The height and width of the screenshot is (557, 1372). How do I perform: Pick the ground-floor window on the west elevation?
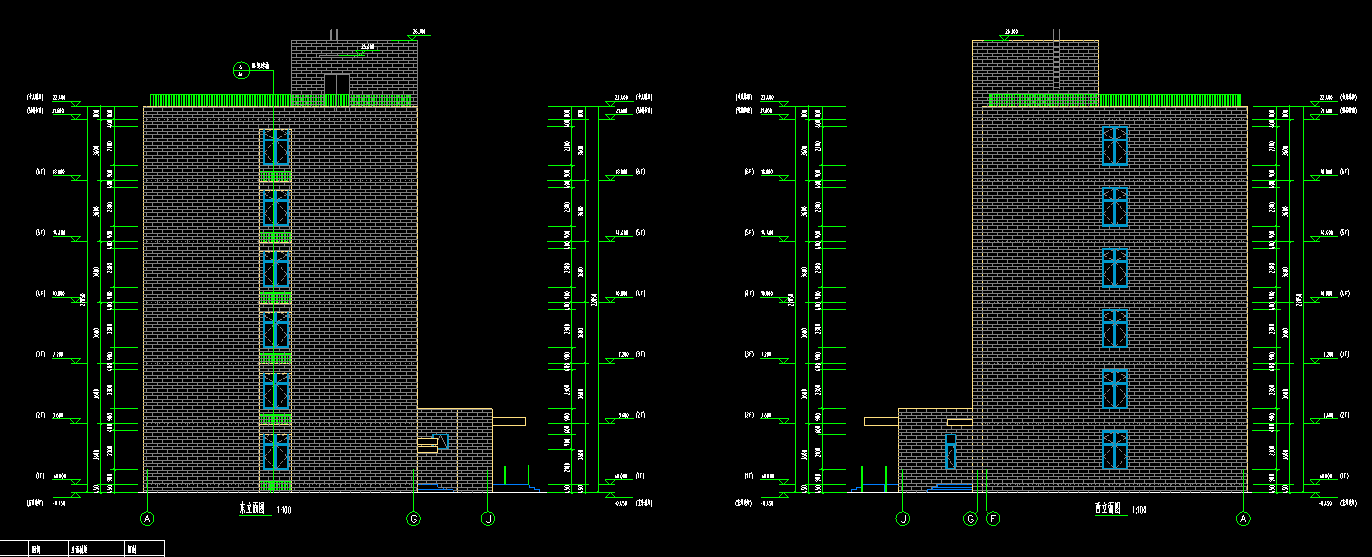pyautogui.click(x=1114, y=449)
